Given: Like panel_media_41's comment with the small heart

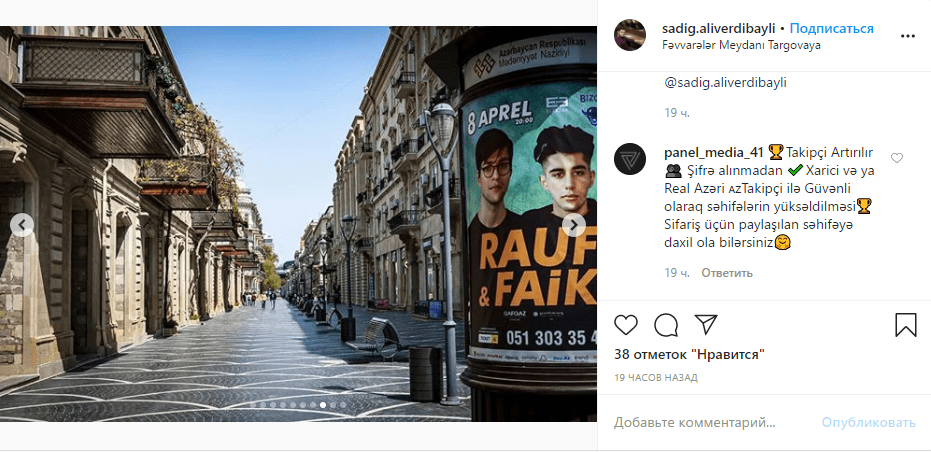Looking at the screenshot, I should click(x=897, y=158).
